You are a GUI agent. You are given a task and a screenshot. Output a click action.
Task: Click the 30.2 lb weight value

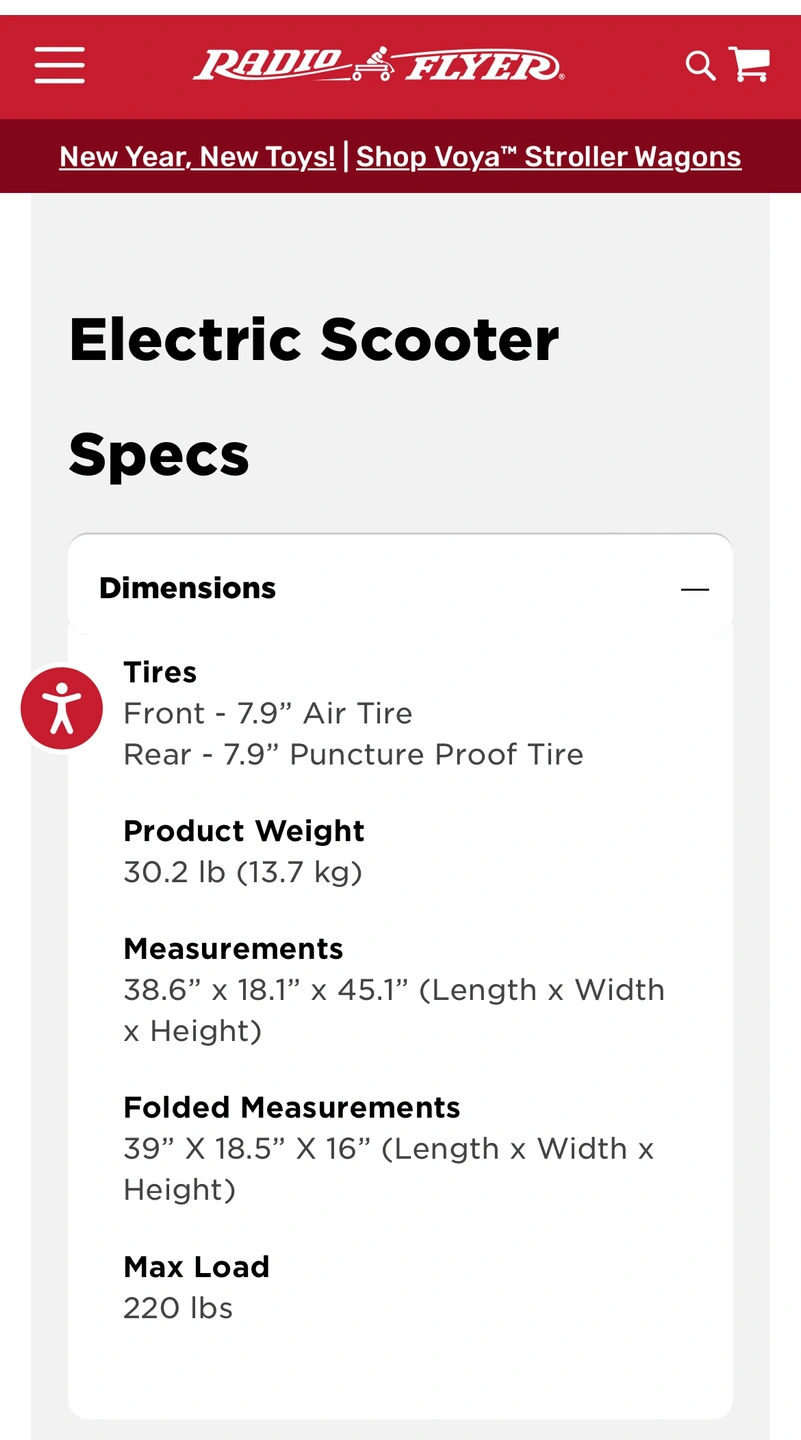coord(242,872)
